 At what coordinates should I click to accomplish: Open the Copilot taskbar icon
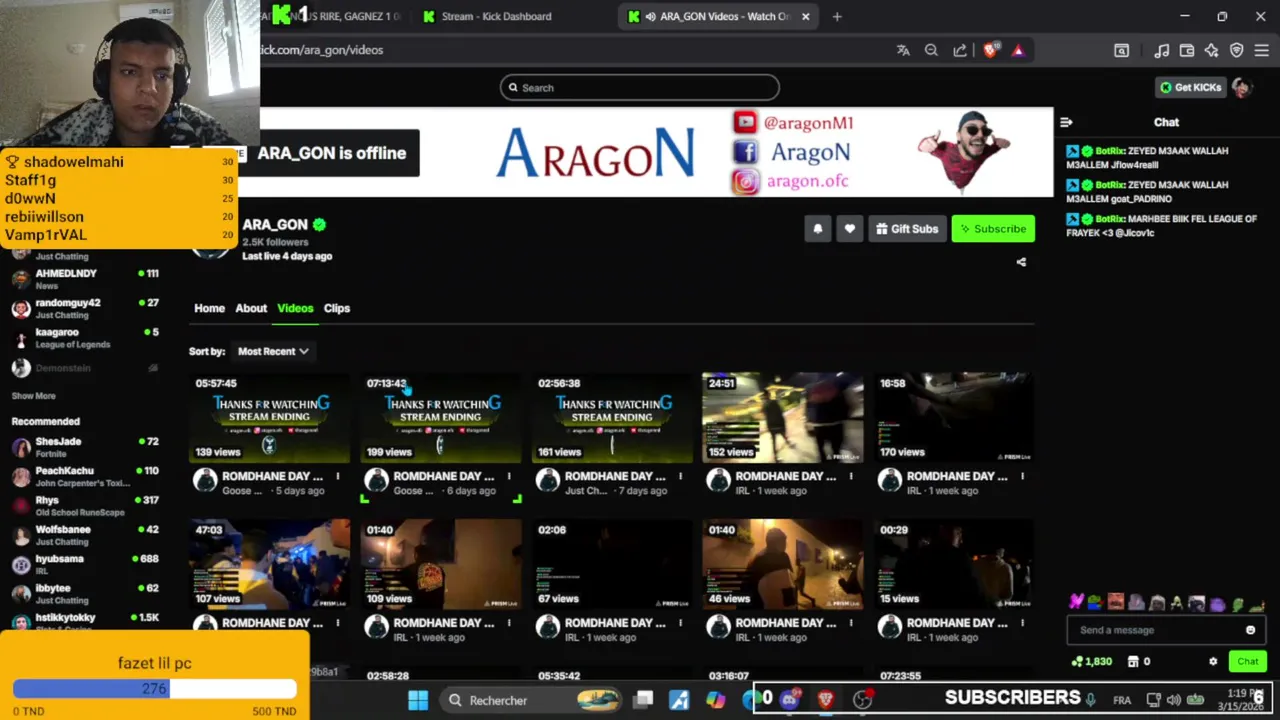tap(715, 700)
